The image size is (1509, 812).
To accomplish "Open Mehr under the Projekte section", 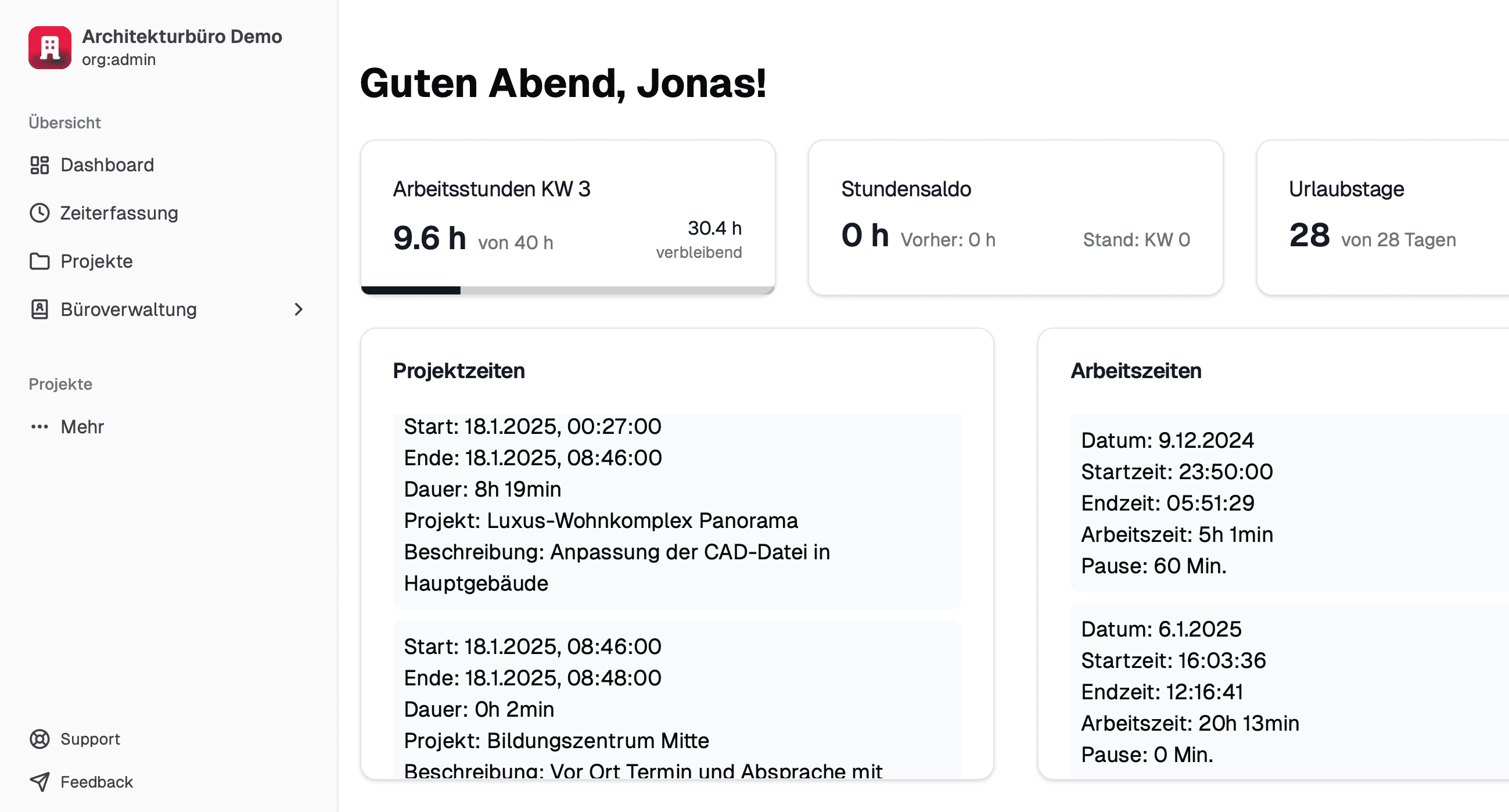I will (82, 427).
